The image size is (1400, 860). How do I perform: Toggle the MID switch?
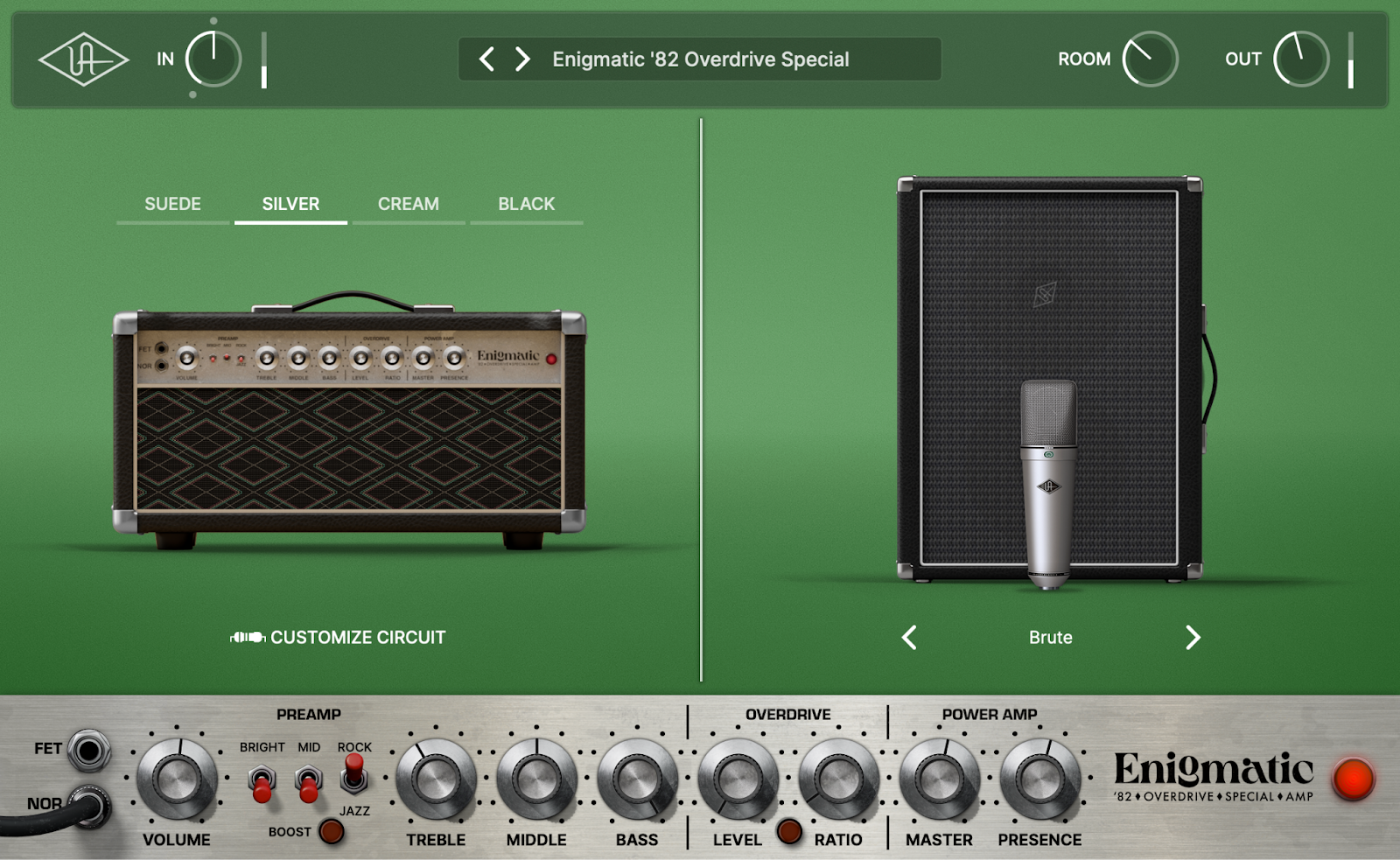[x=308, y=781]
